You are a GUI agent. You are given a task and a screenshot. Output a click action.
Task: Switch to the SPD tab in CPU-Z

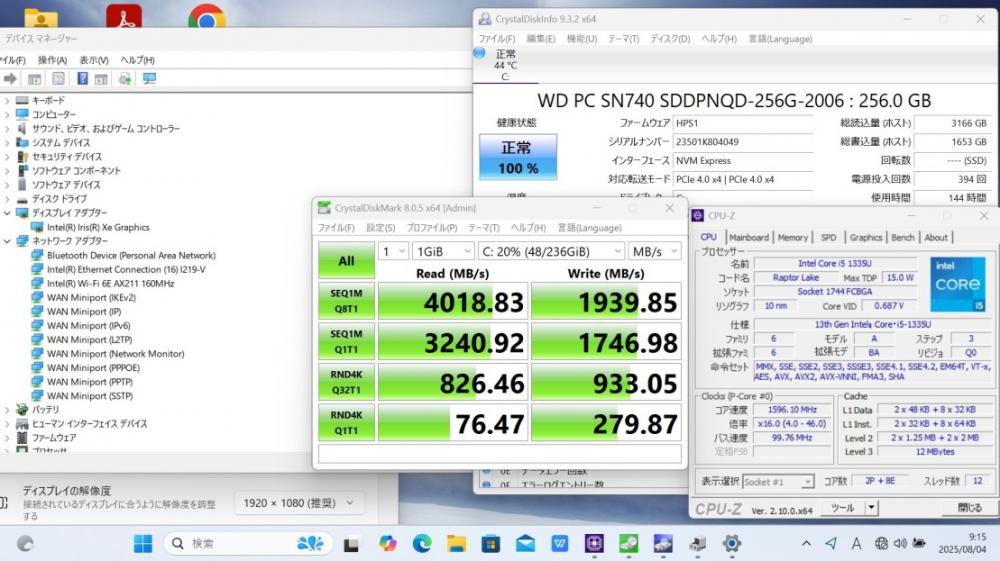828,237
